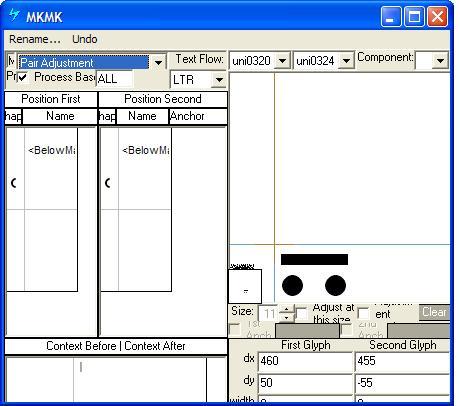Toggle the 2nd Anchor checkbox
460x406 pixels.
click(x=347, y=330)
